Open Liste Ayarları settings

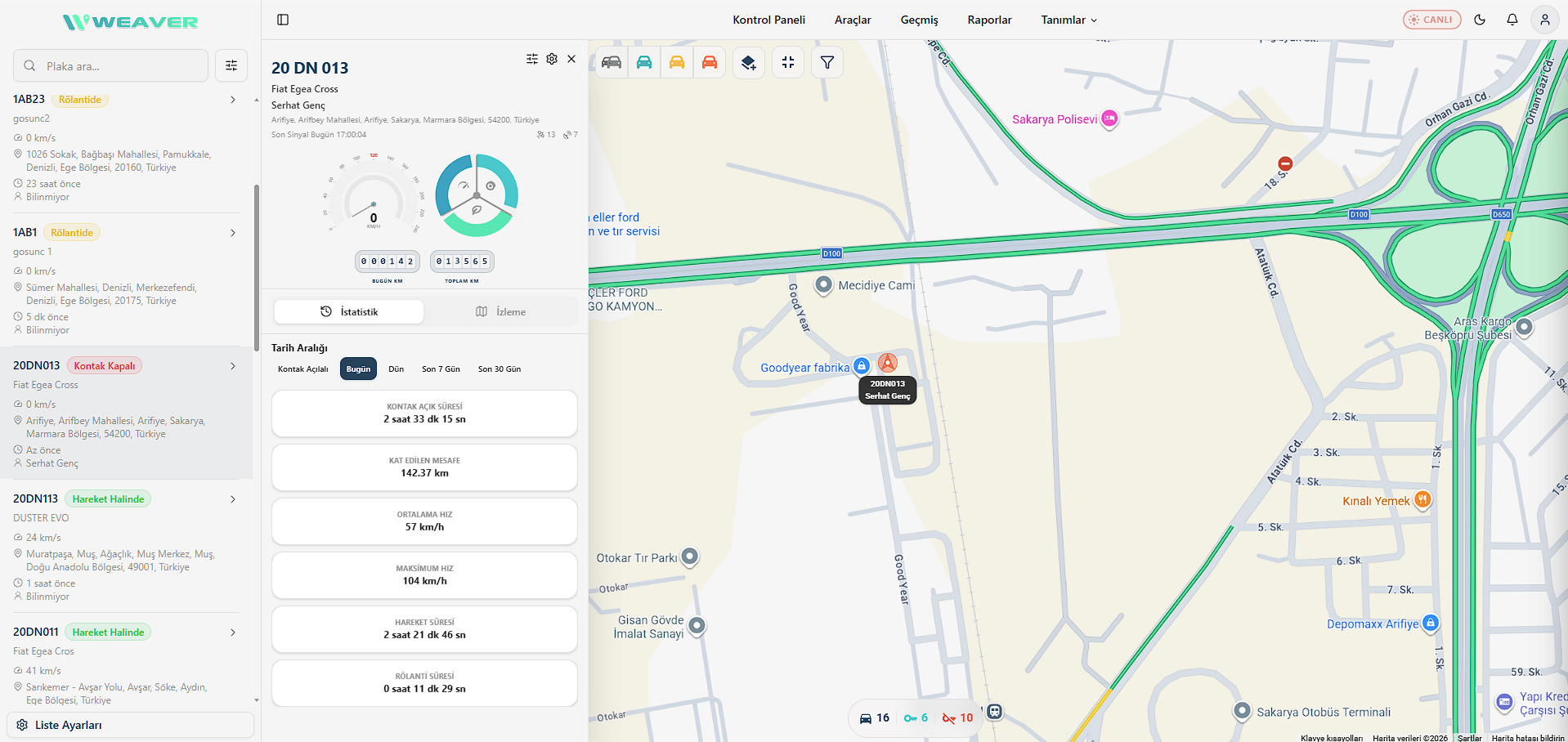[x=130, y=725]
